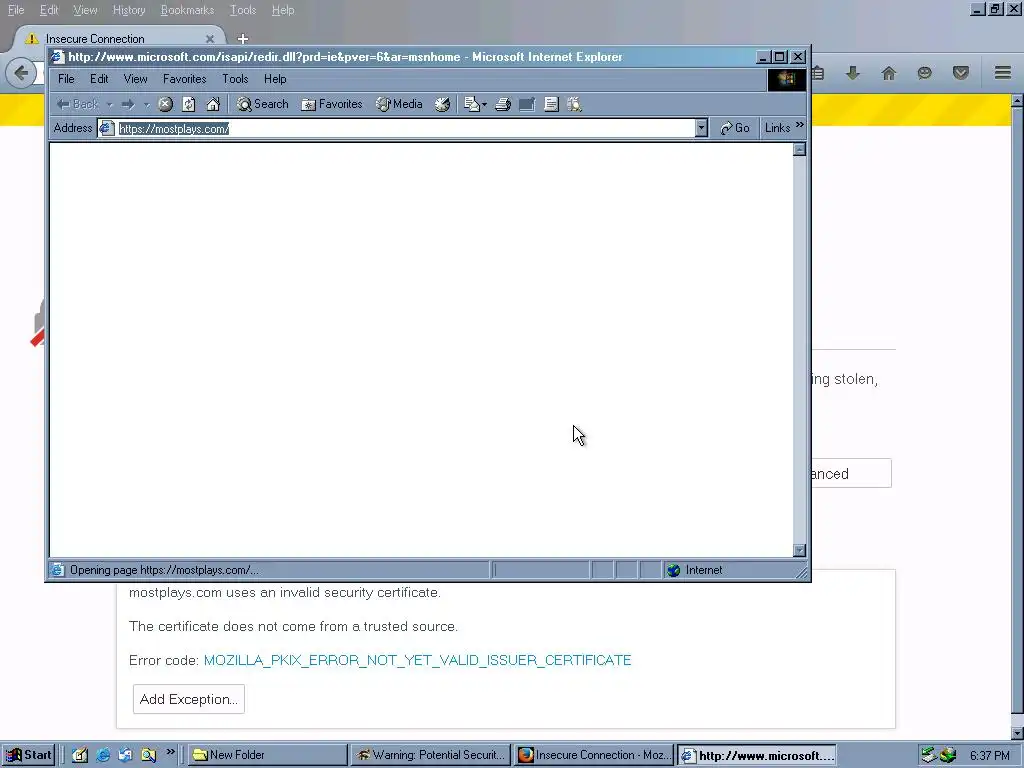Click the IE Back arrow button

tap(77, 104)
